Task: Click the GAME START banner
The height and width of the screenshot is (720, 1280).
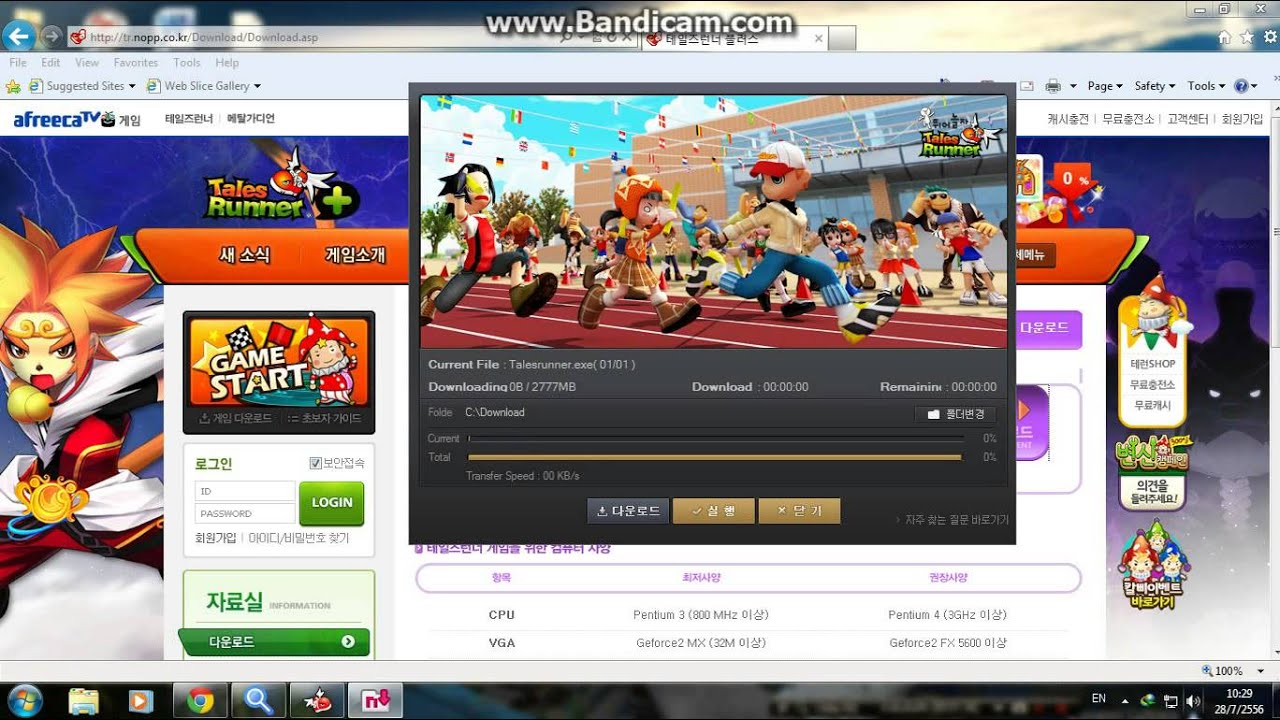Action: pos(279,361)
